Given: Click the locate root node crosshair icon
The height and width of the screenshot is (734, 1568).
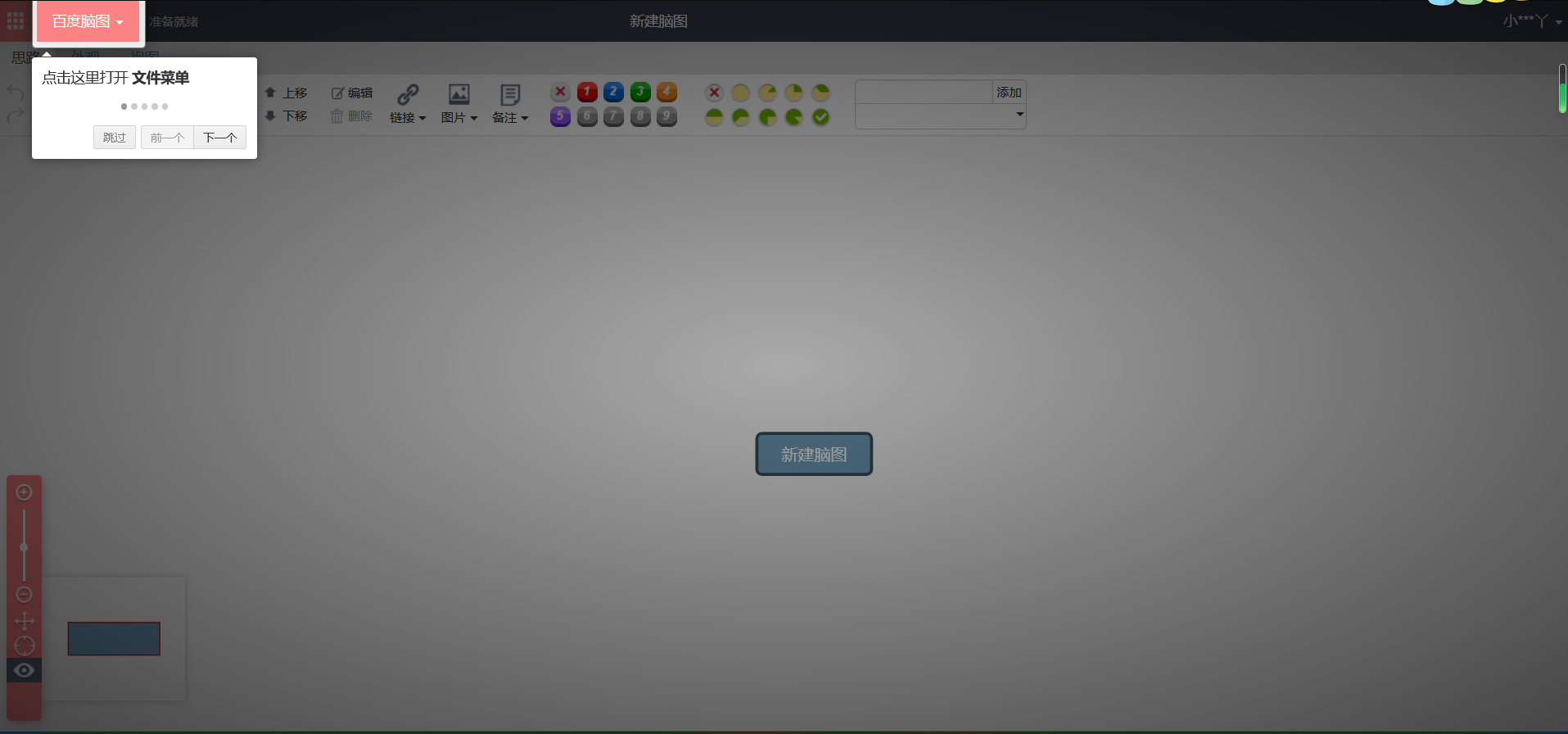Looking at the screenshot, I should [24, 646].
